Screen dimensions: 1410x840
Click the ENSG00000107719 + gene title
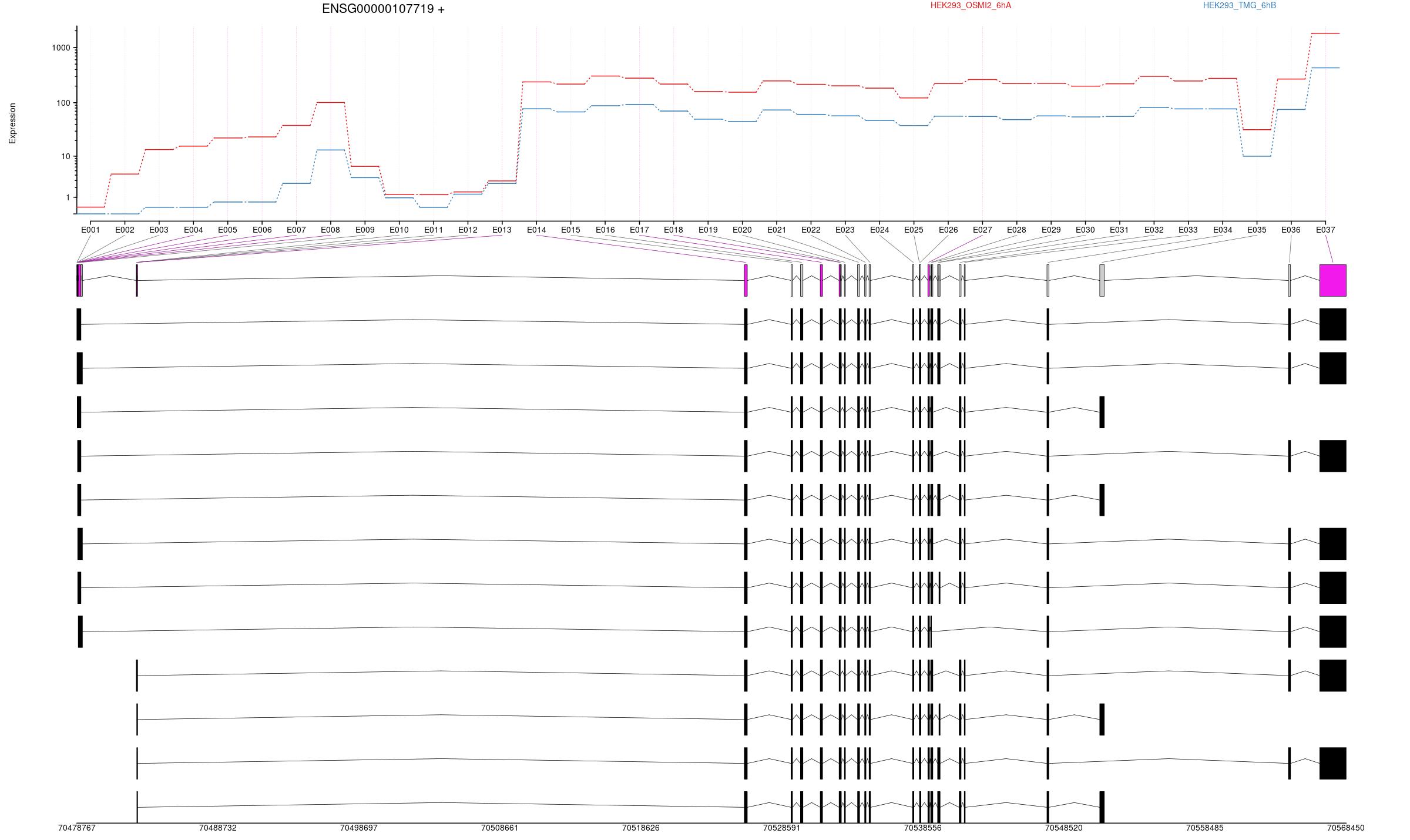[383, 9]
